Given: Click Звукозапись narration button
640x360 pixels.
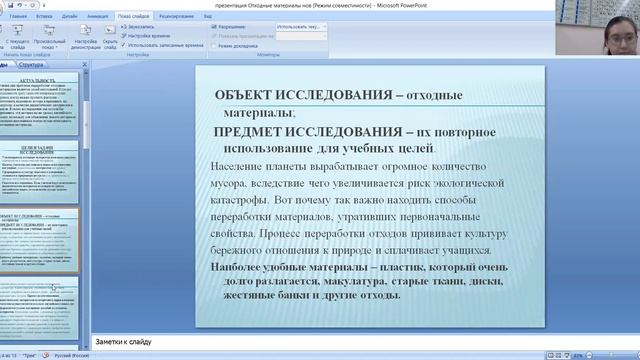Looking at the screenshot, I should point(138,27).
